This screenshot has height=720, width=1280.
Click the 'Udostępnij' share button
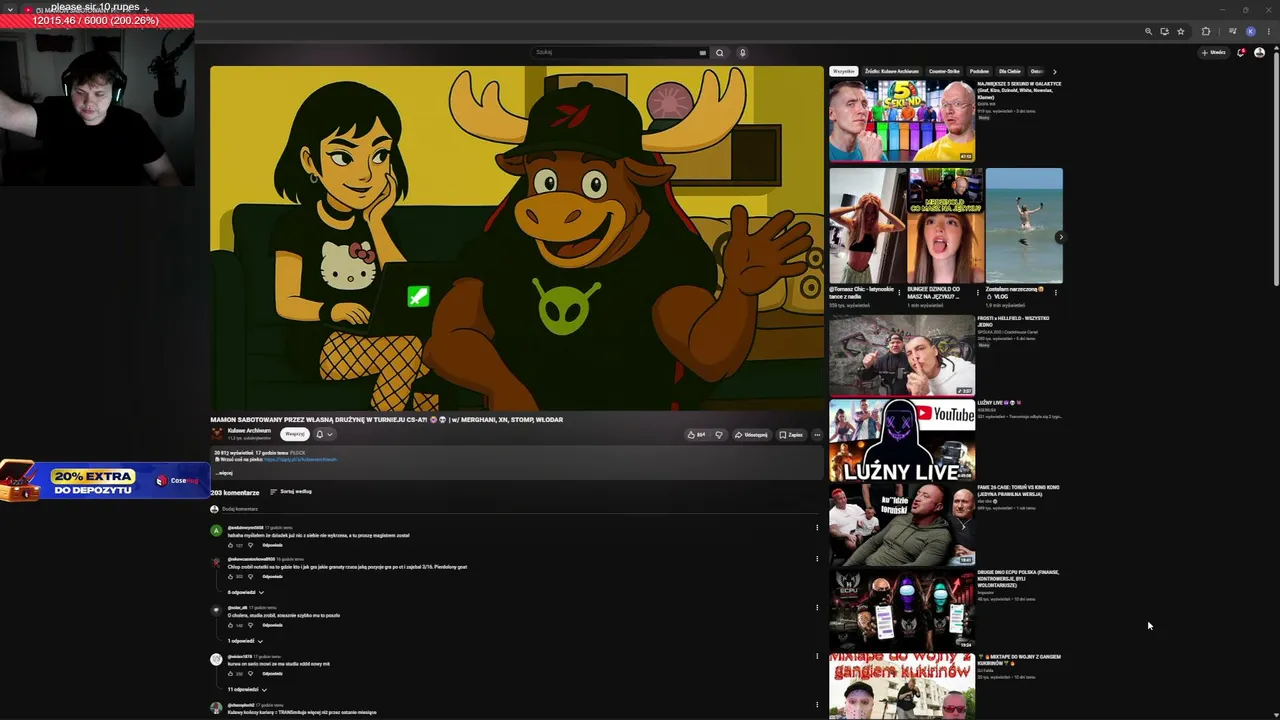pyautogui.click(x=751, y=435)
